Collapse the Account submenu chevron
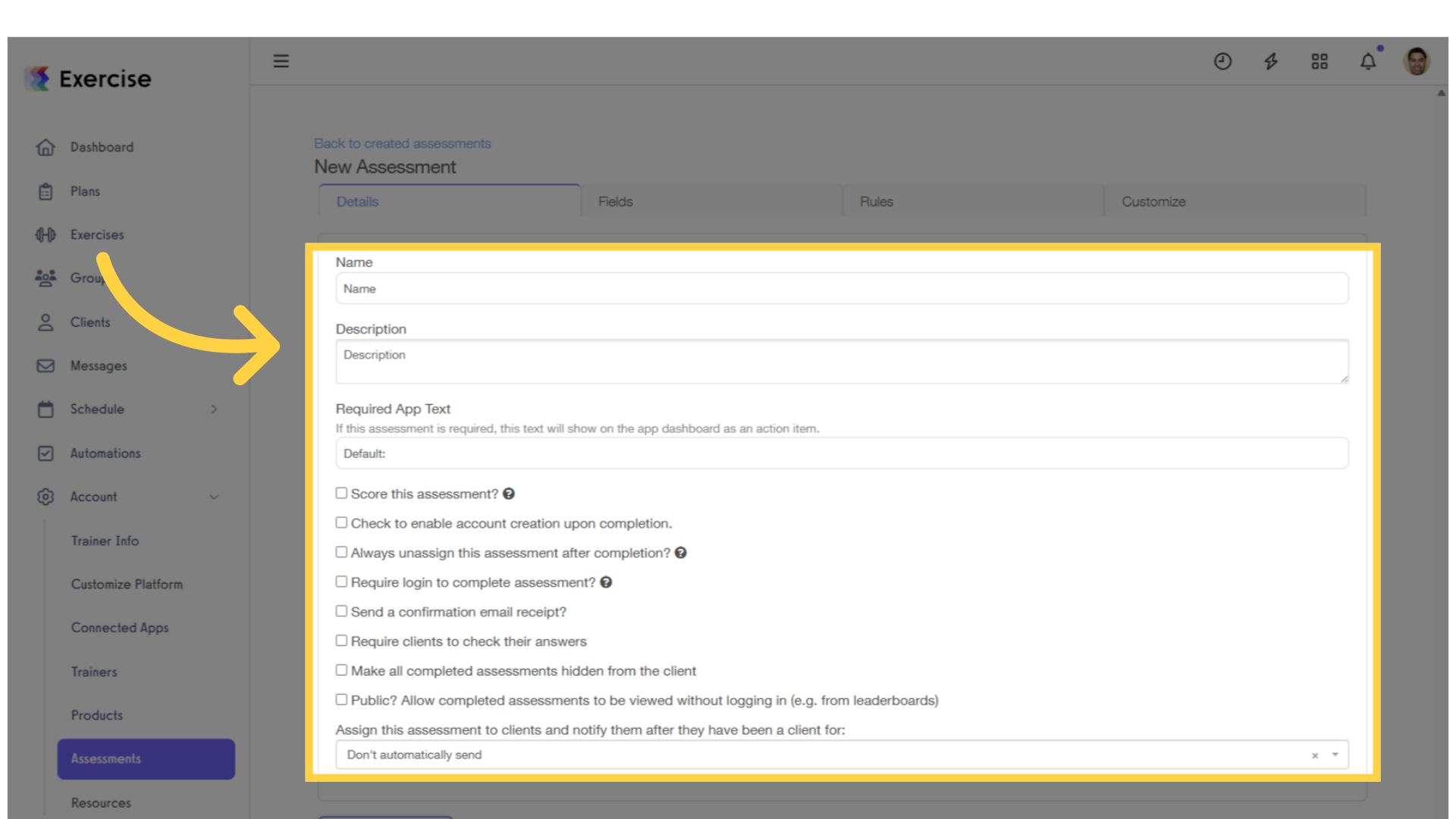Image resolution: width=1456 pixels, height=819 pixels. click(214, 497)
